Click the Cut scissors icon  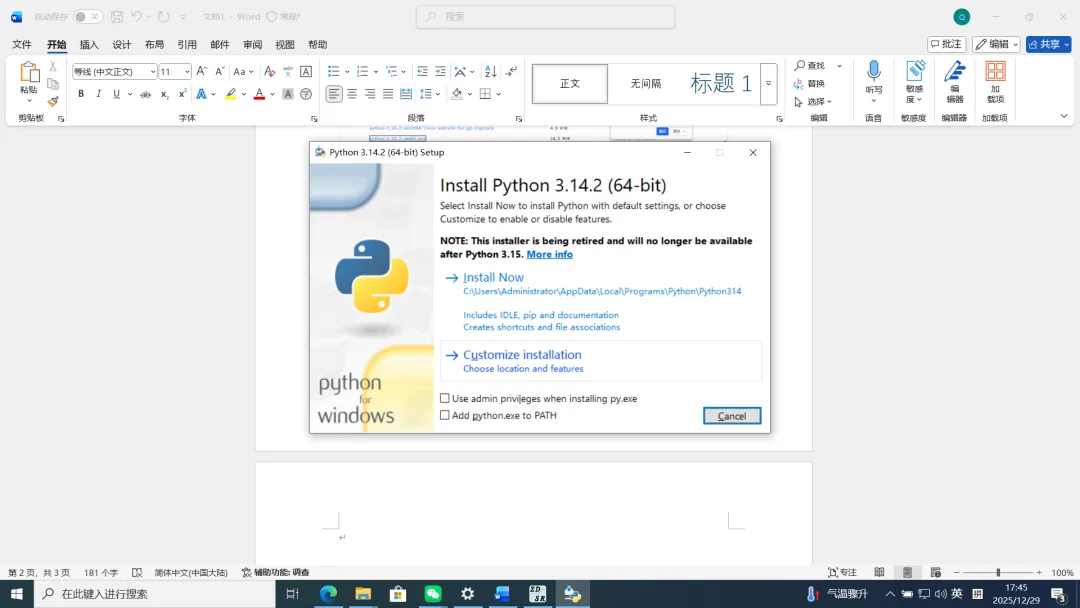click(x=52, y=67)
